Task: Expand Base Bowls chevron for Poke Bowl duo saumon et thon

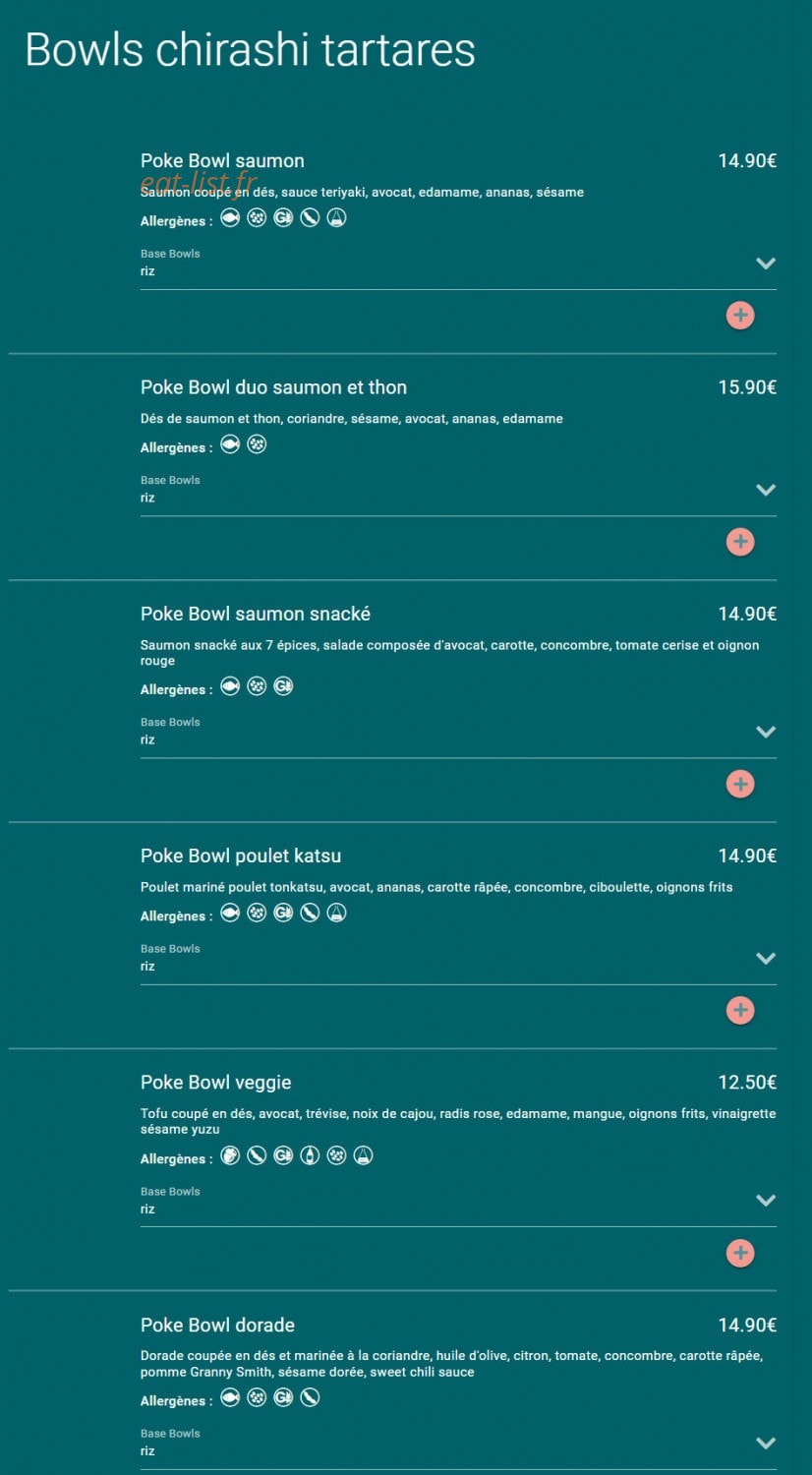Action: [x=766, y=490]
